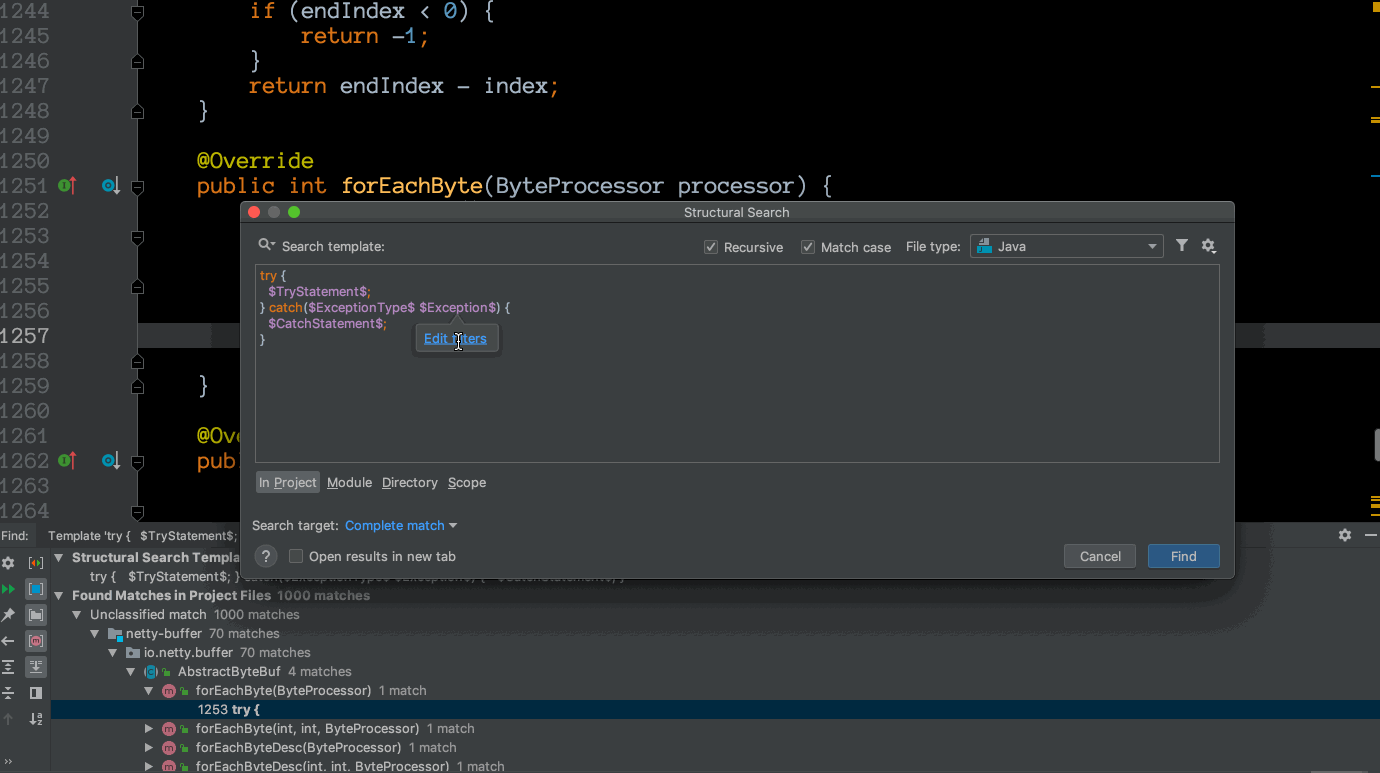The height and width of the screenshot is (773, 1380).
Task: Click the Edit filters link
Action: pos(455,338)
